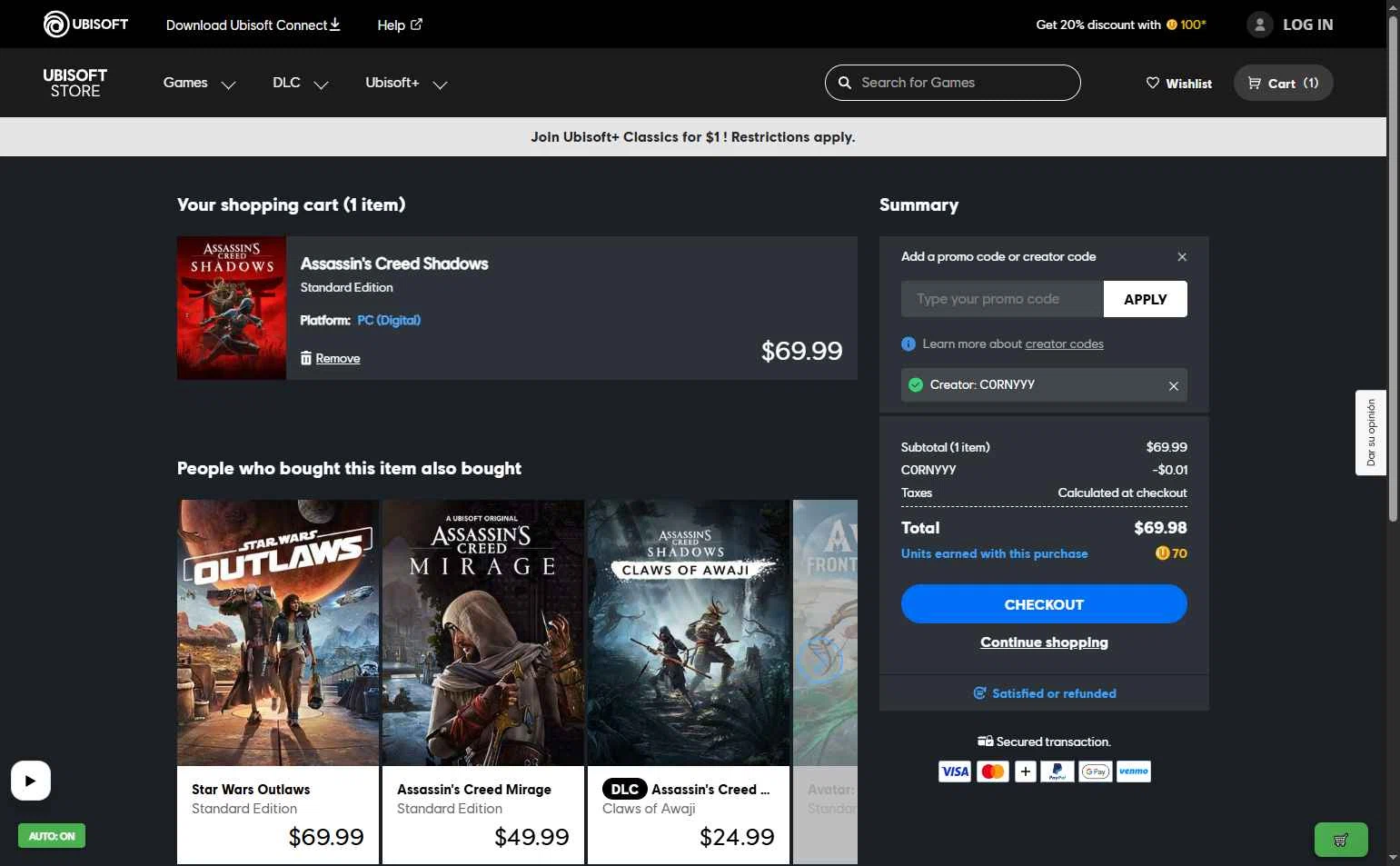
Task: Click the Remove link text
Action: 338,358
